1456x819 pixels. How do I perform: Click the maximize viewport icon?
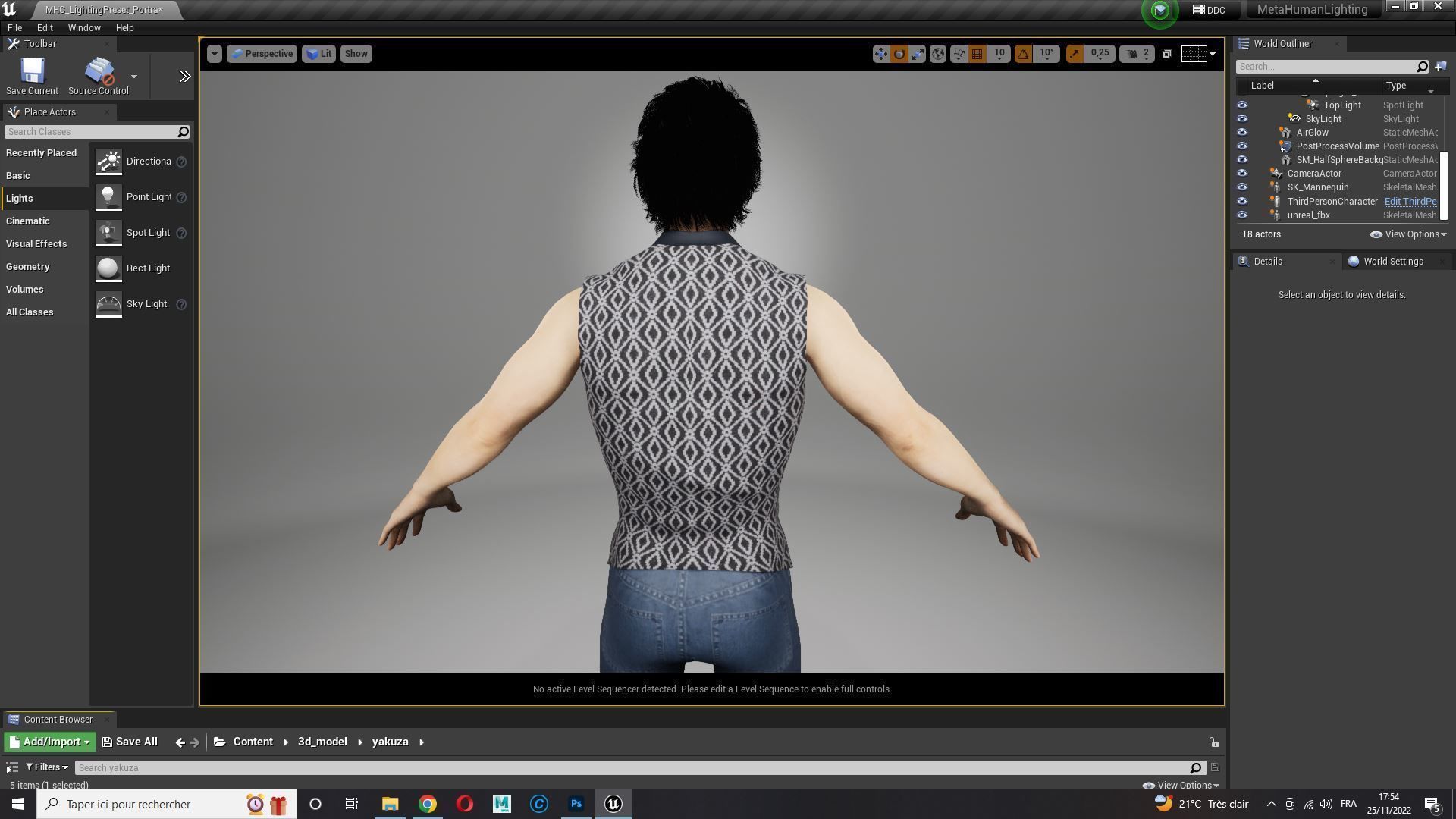point(1167,54)
